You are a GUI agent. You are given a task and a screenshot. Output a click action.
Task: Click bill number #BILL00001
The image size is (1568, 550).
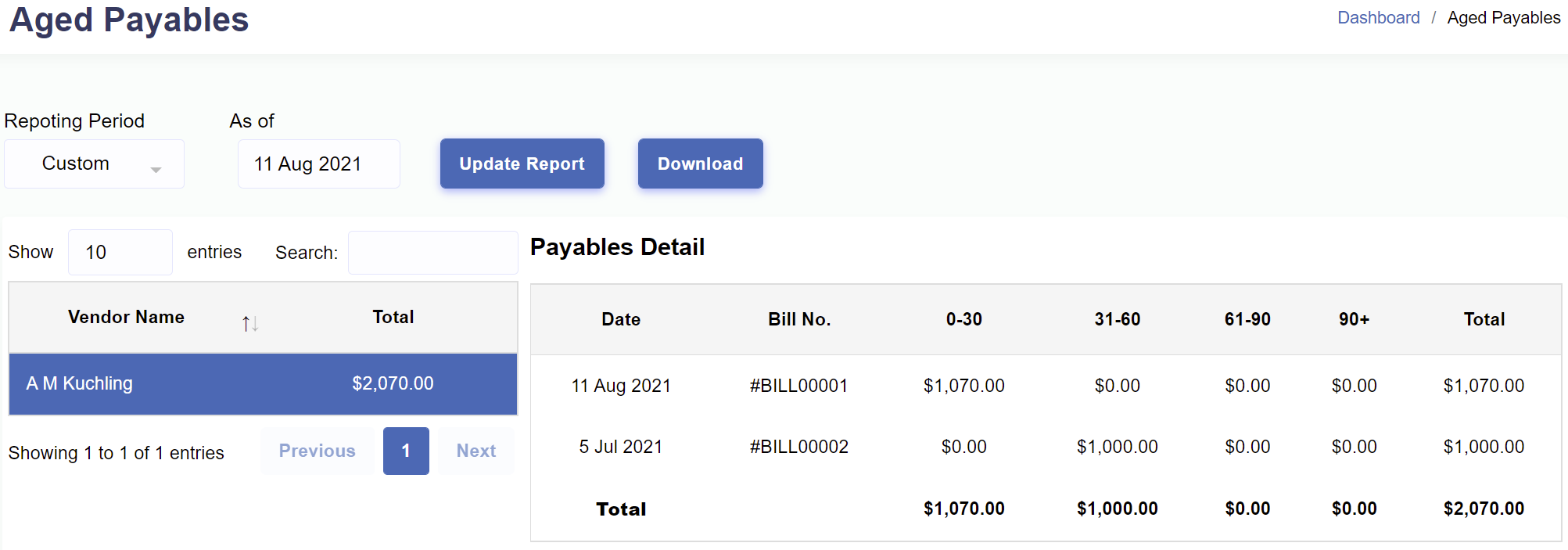click(x=798, y=386)
